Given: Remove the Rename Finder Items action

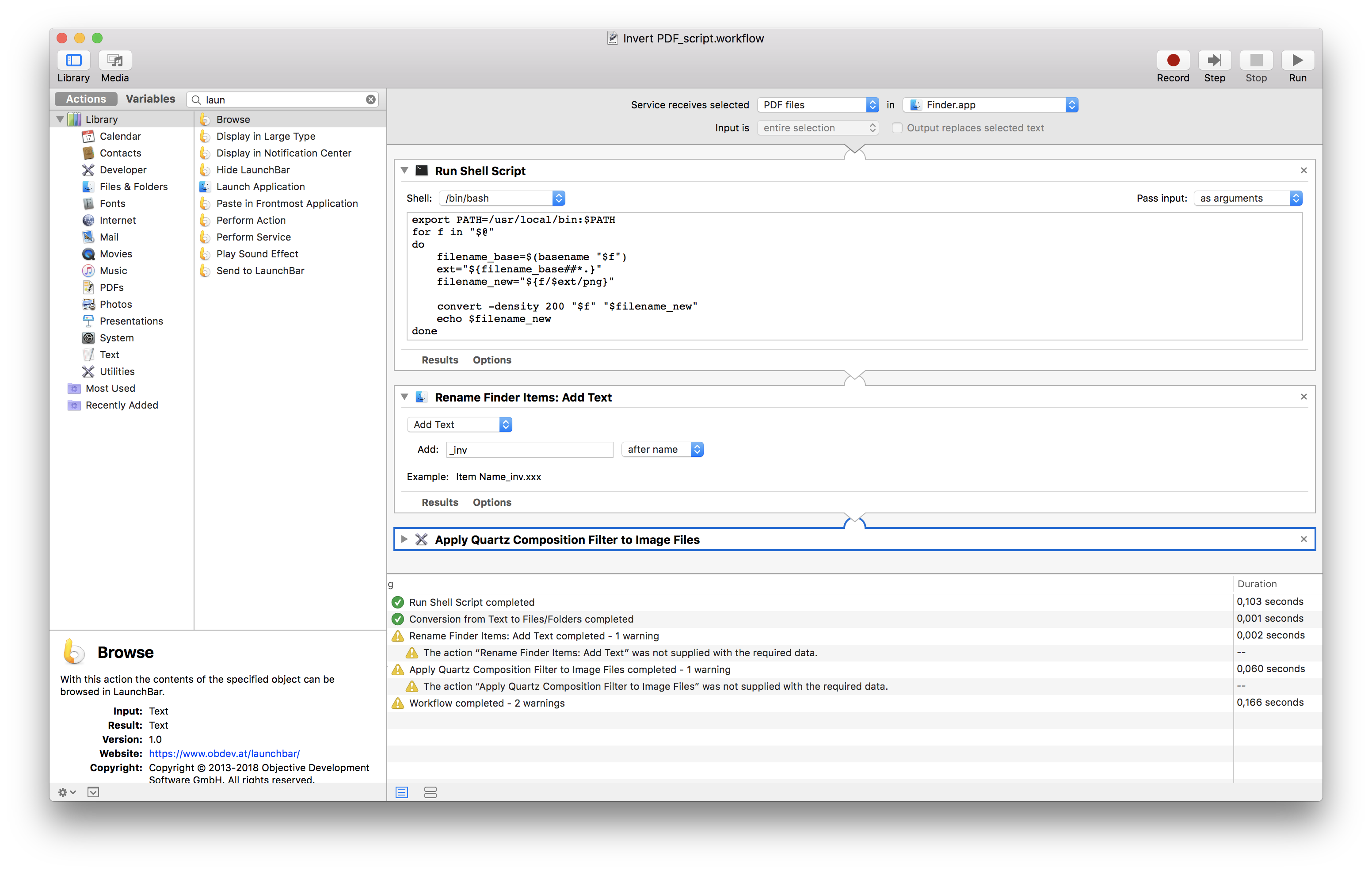Looking at the screenshot, I should 1303,397.
